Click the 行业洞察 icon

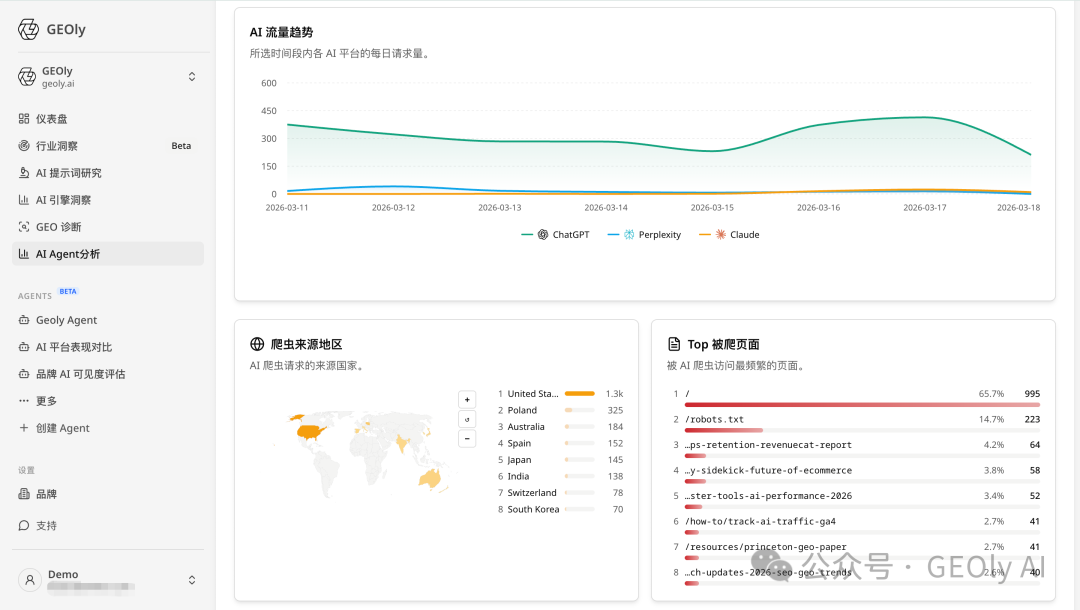click(x=24, y=145)
